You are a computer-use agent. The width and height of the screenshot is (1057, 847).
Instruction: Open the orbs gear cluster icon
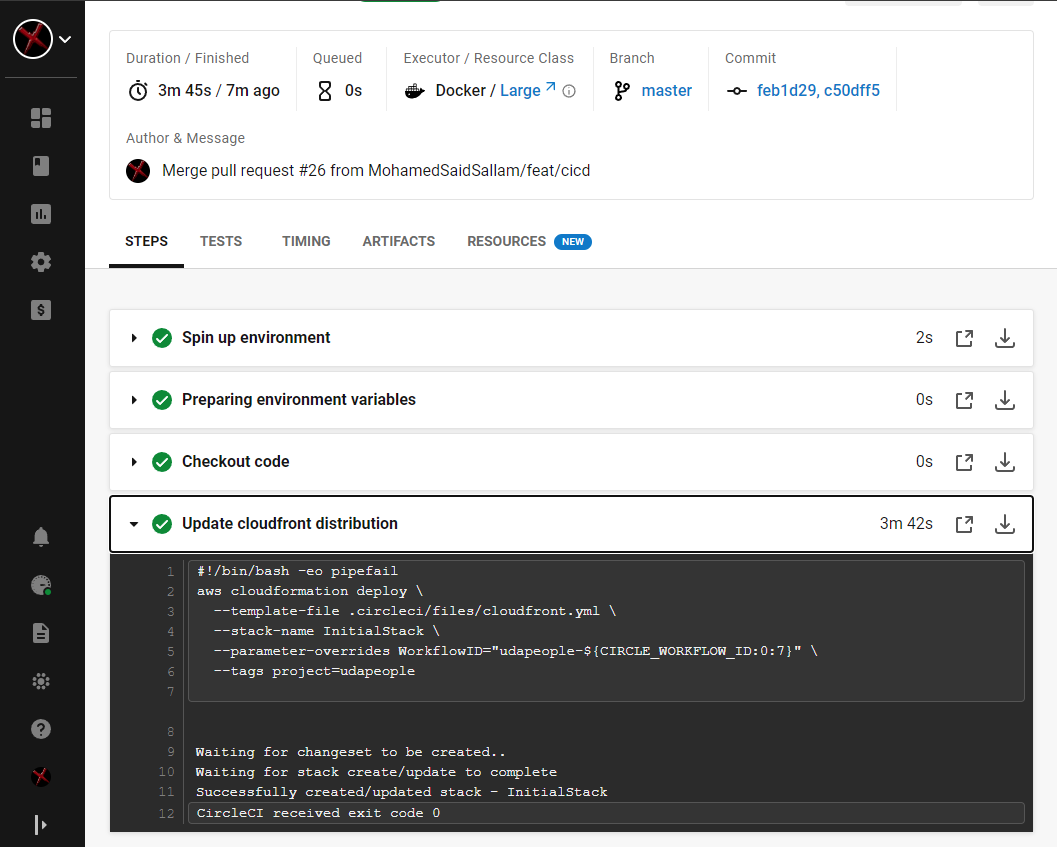coord(41,681)
